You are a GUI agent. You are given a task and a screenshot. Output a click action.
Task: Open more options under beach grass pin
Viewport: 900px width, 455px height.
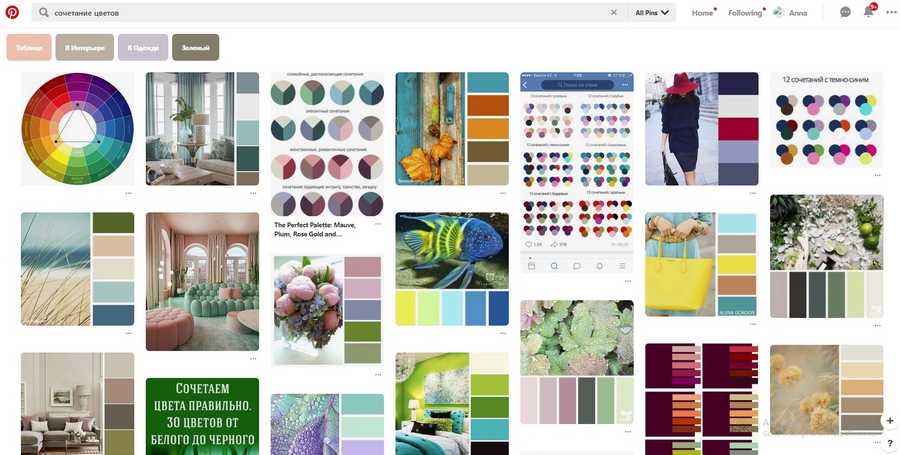[x=129, y=333]
